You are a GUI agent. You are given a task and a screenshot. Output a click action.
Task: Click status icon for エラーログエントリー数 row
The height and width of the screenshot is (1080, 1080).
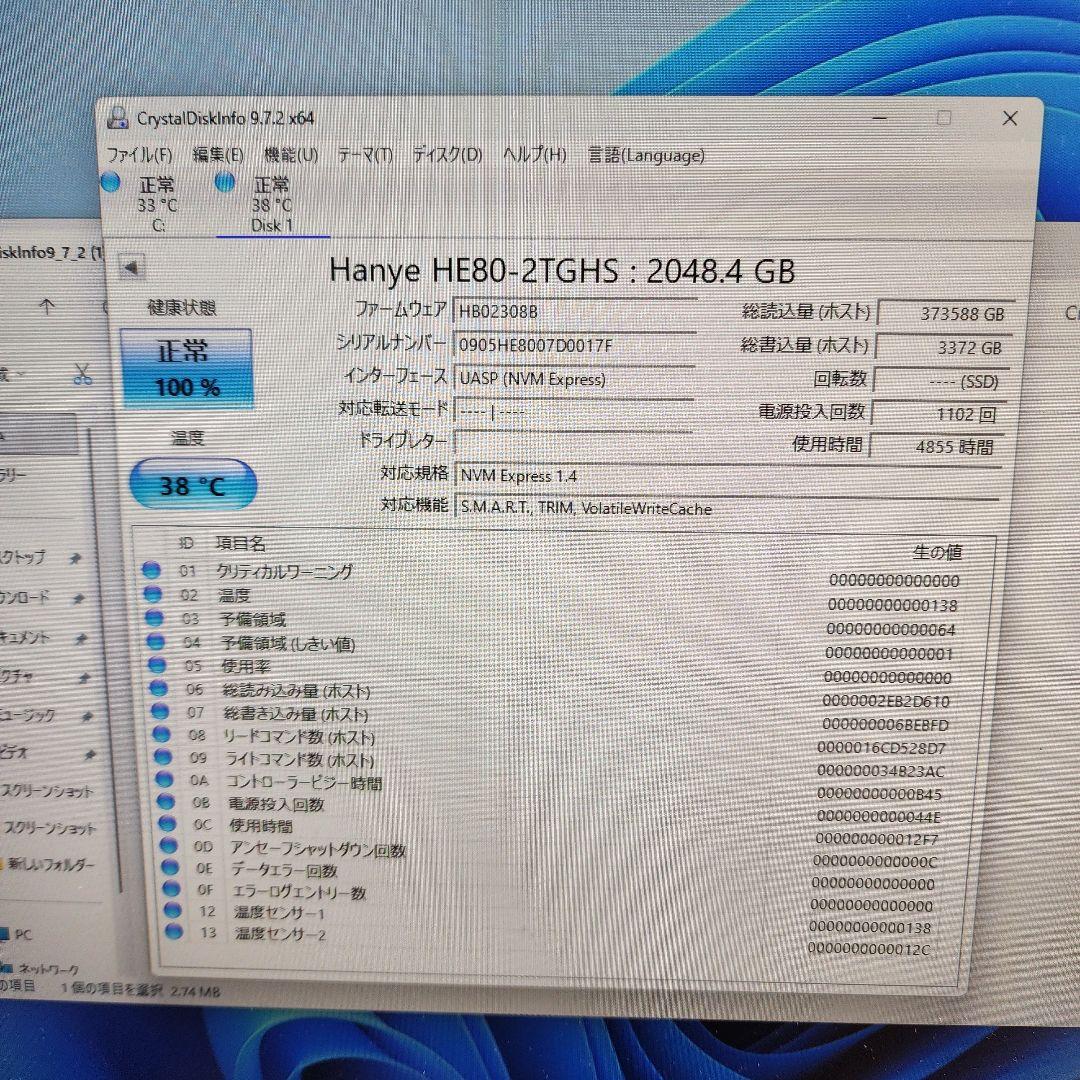coord(171,889)
